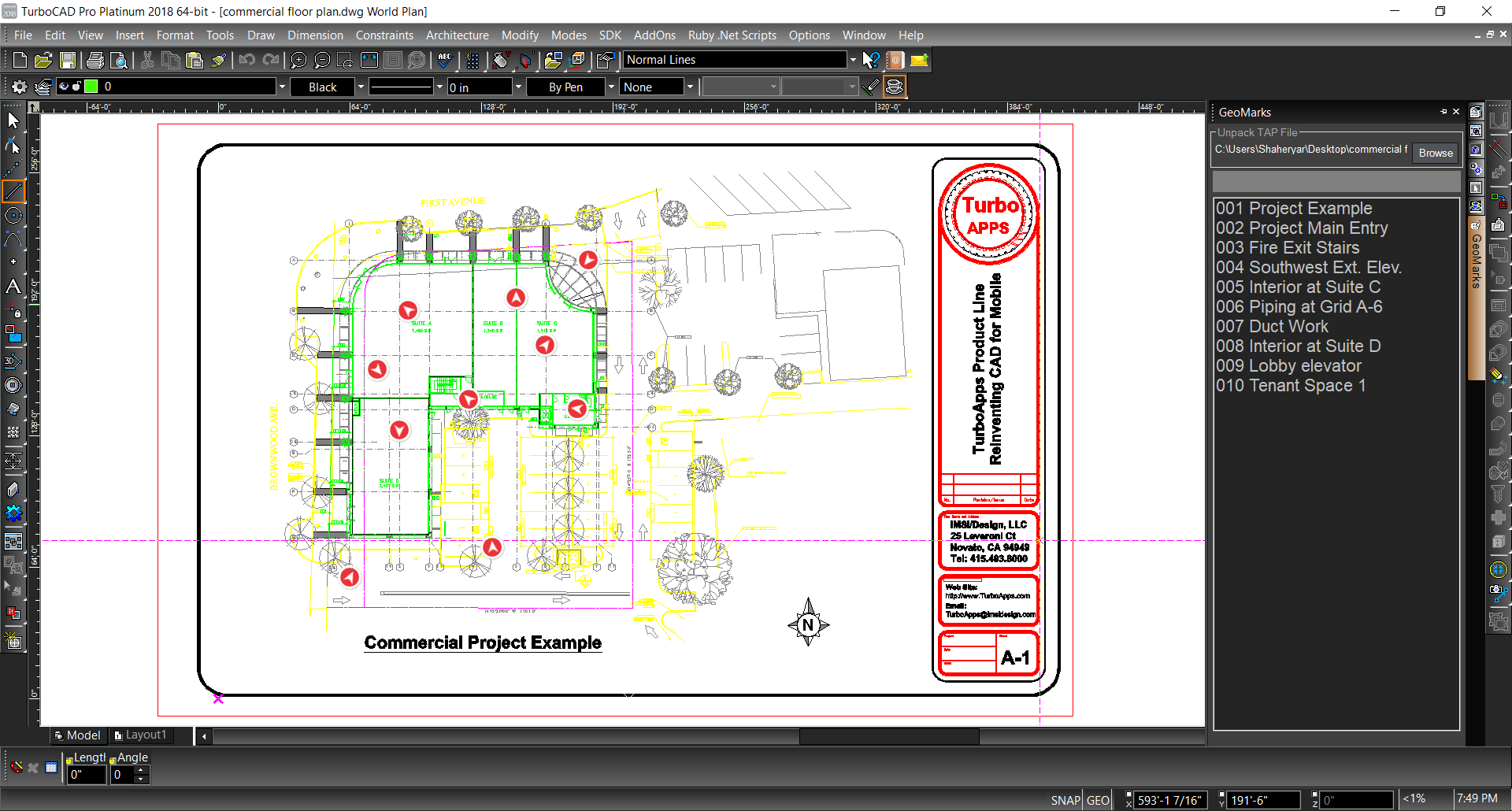Image resolution: width=1512 pixels, height=811 pixels.
Task: Create a new drawing with New icon
Action: (20, 60)
